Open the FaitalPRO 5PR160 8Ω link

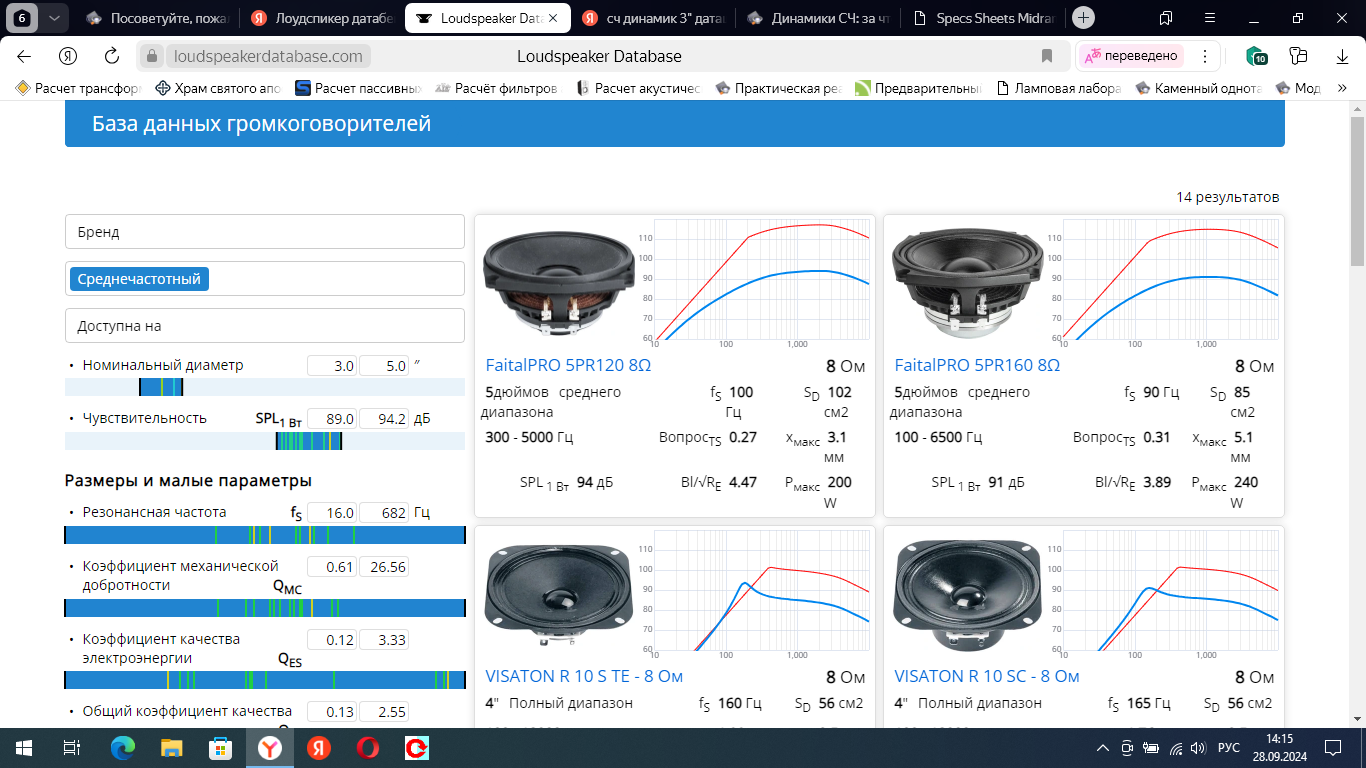tap(977, 365)
